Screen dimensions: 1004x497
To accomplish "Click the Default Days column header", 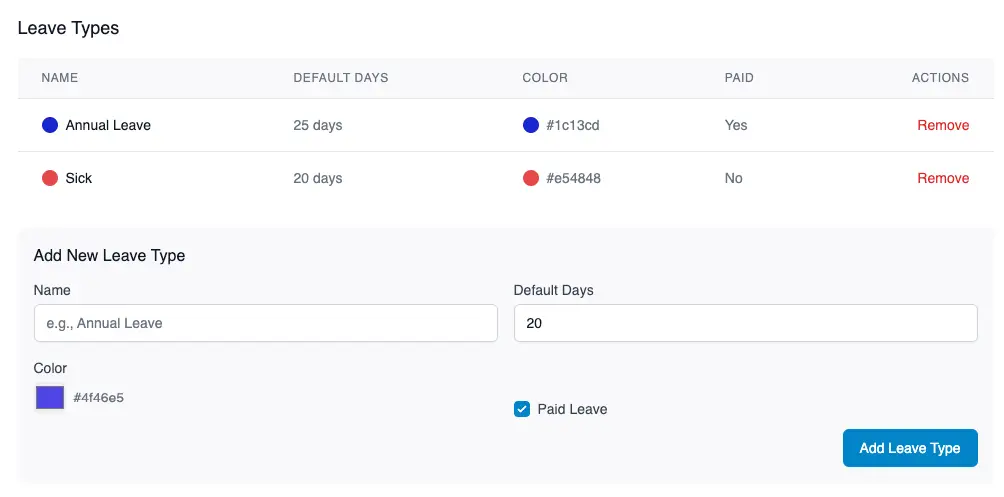I will (340, 77).
